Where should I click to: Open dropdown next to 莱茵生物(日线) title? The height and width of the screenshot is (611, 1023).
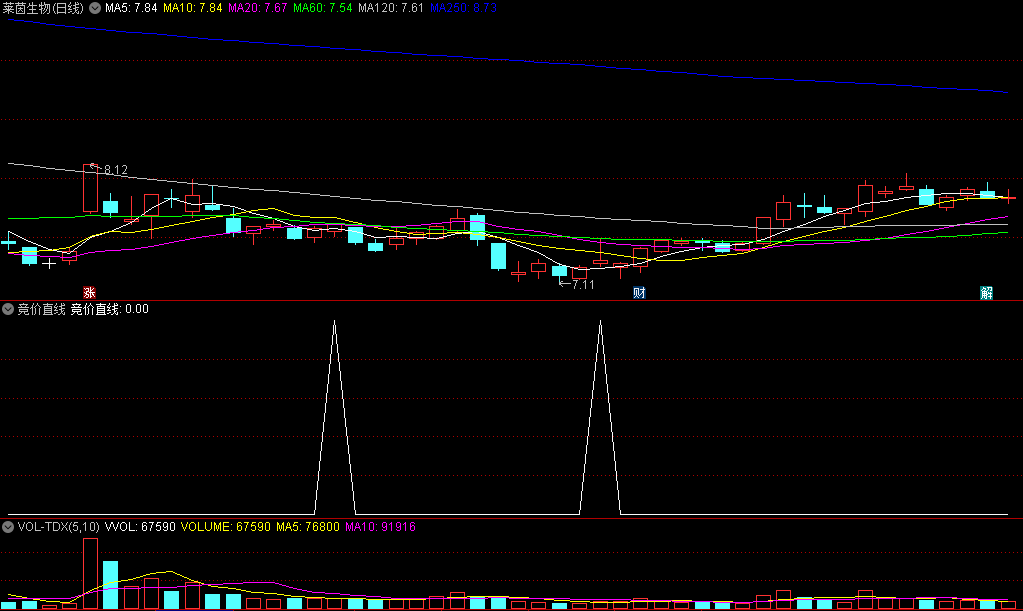point(95,8)
